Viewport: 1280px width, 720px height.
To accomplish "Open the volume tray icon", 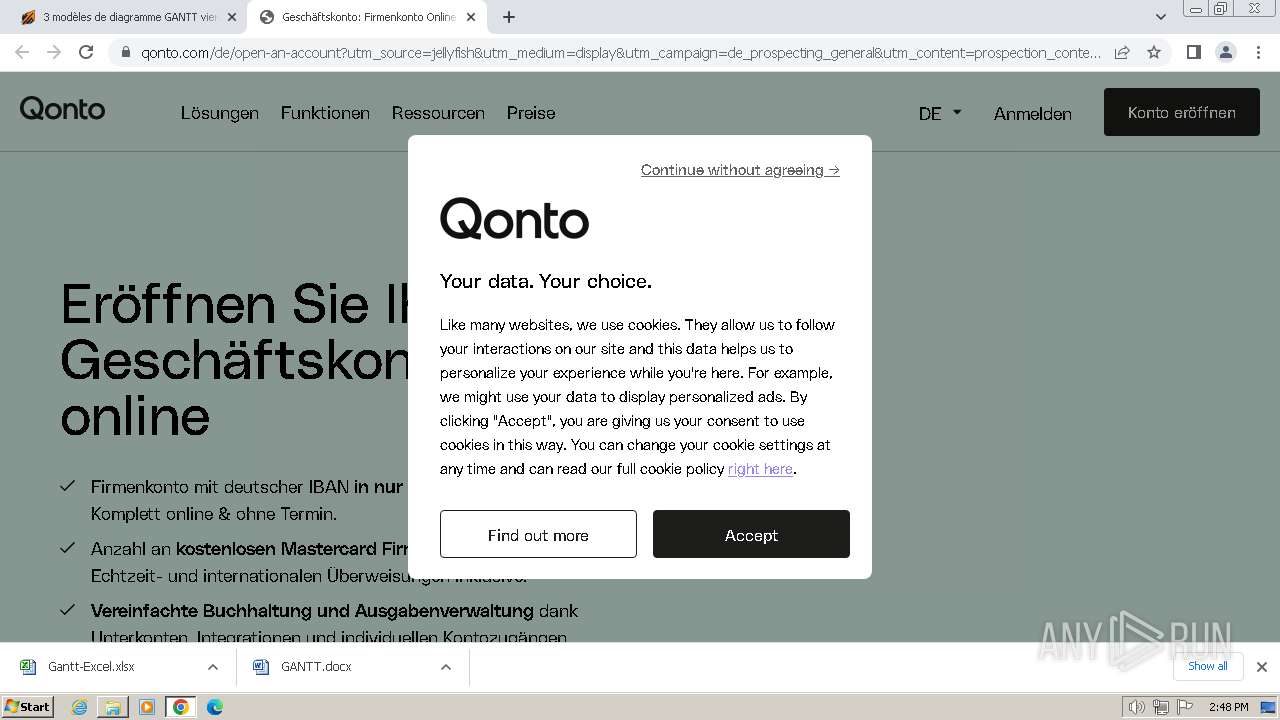I will [x=1137, y=707].
